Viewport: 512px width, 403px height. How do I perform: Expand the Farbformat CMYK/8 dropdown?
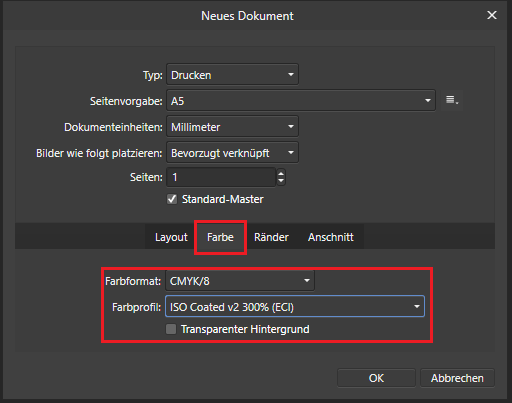[x=240, y=281]
